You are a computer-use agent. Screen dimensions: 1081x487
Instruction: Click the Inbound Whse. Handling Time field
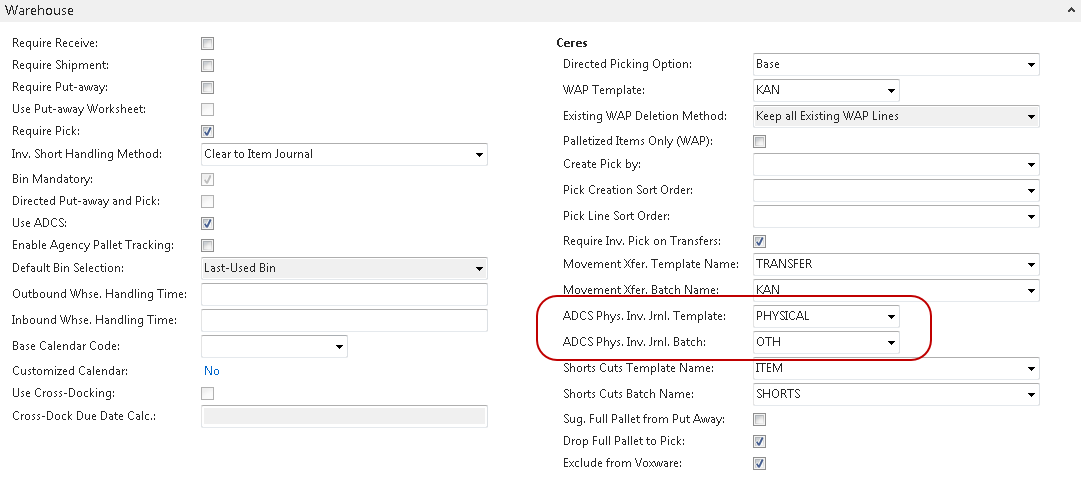(x=344, y=321)
